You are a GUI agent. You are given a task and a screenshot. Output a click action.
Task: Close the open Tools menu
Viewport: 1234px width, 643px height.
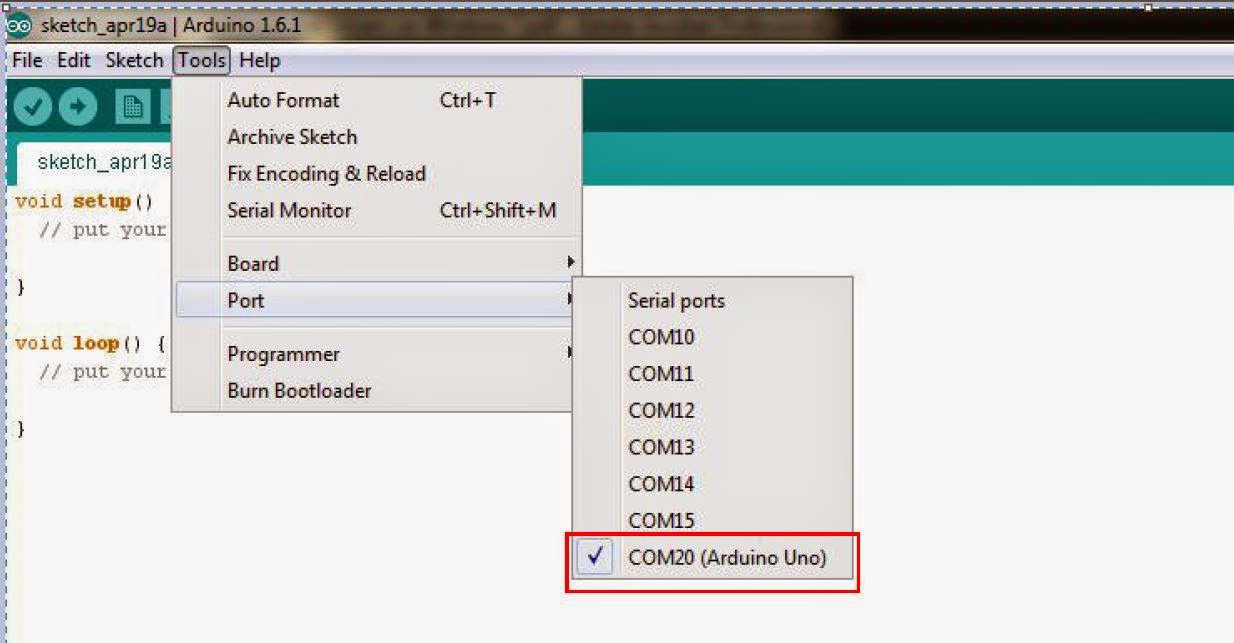point(202,60)
